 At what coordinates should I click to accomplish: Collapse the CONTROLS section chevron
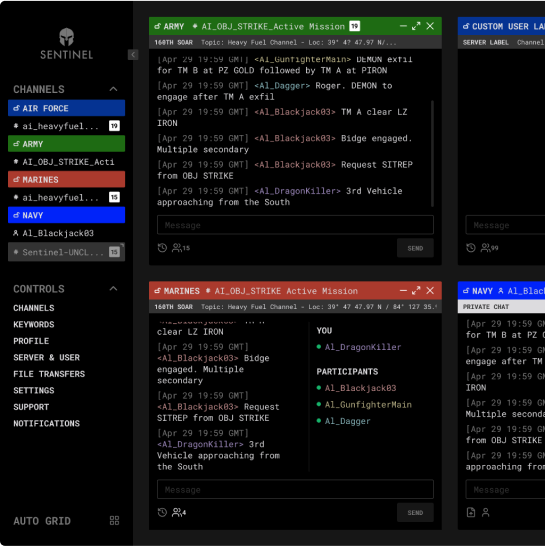coord(113,289)
